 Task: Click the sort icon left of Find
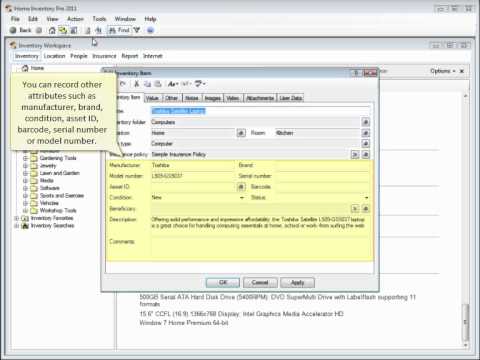[99, 30]
